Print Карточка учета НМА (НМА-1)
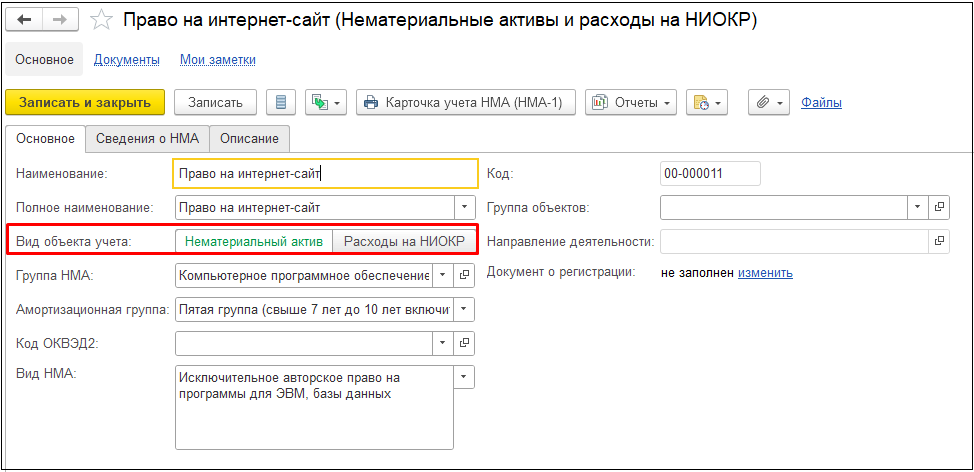The height and width of the screenshot is (472, 974). 466,102
